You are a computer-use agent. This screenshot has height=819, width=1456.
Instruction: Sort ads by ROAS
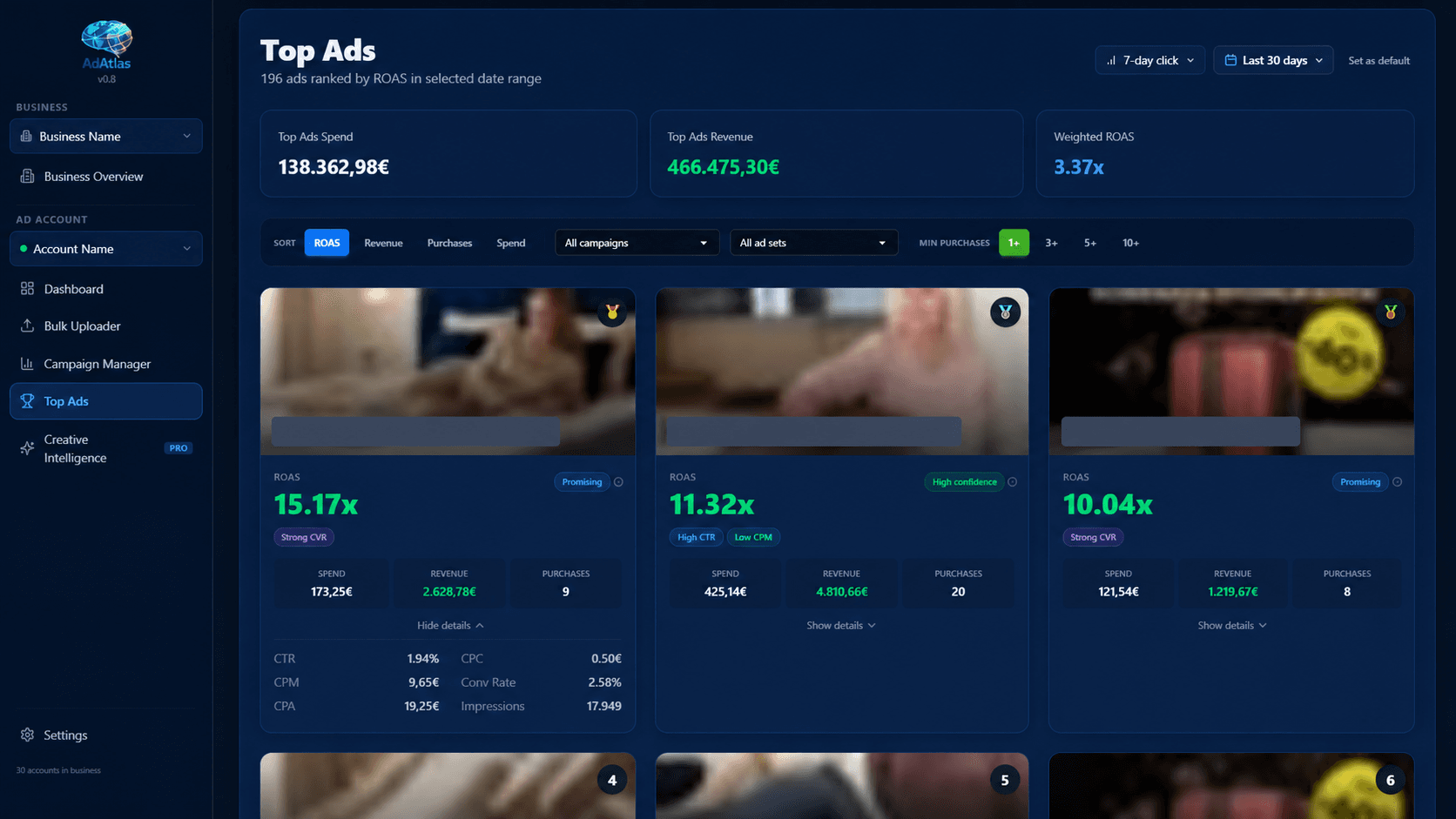(x=327, y=243)
